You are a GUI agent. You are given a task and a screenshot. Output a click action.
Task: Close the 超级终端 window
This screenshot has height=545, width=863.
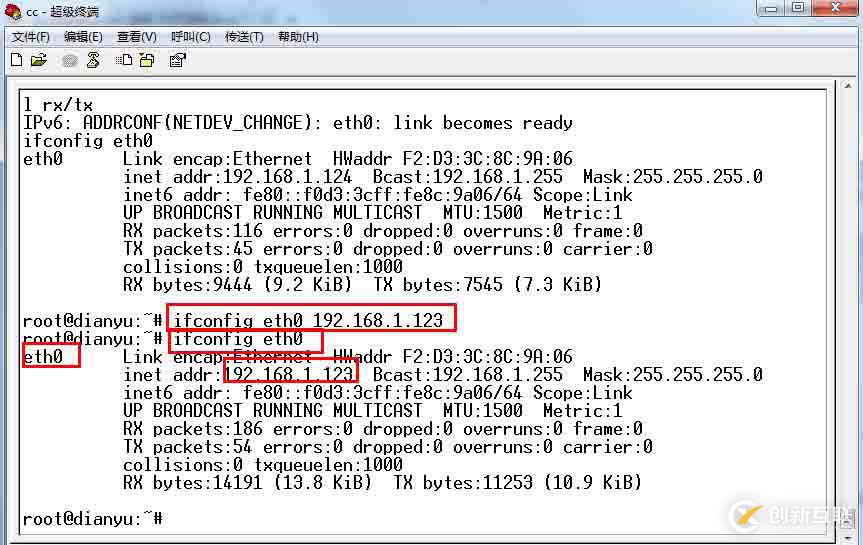pyautogui.click(x=835, y=8)
